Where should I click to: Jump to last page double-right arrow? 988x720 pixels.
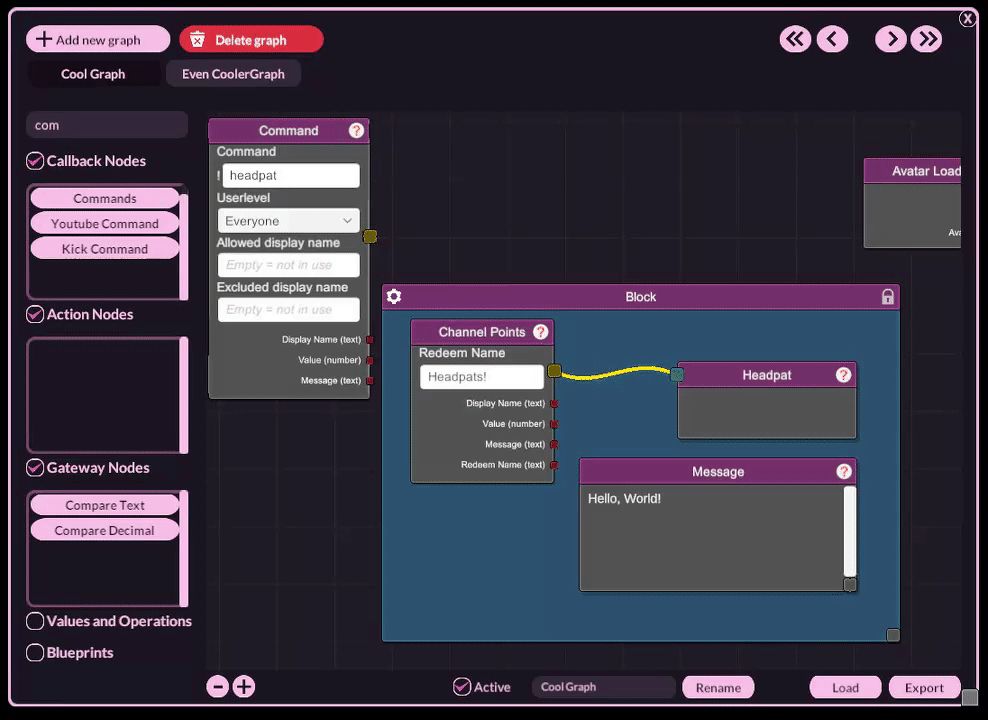coord(927,39)
